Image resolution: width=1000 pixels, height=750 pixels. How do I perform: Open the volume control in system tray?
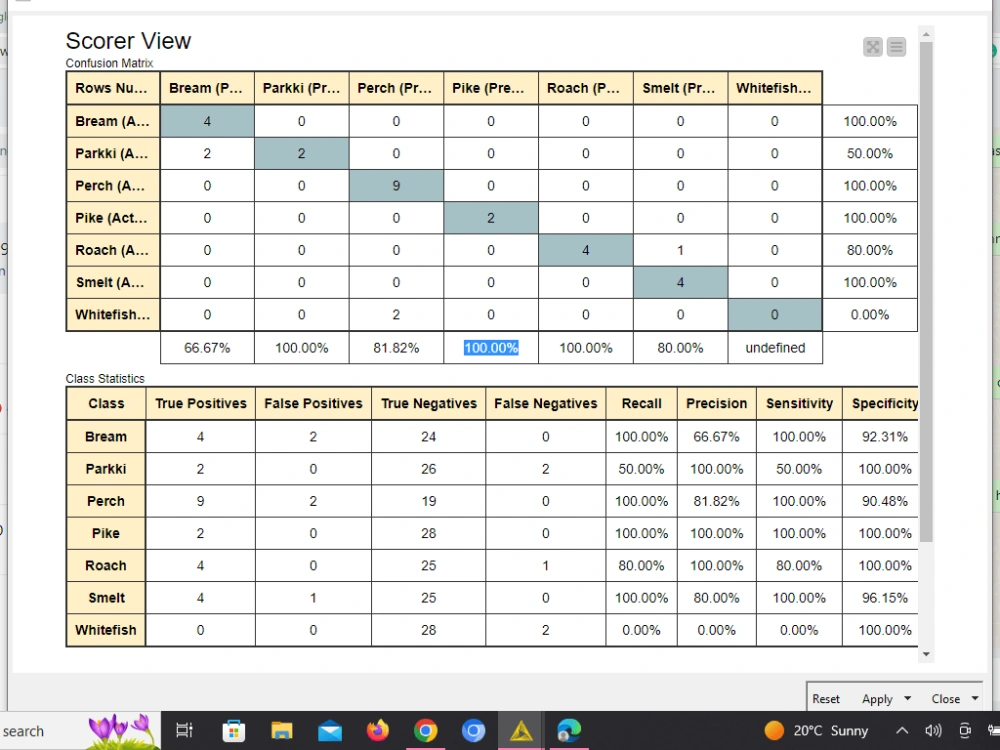(933, 731)
